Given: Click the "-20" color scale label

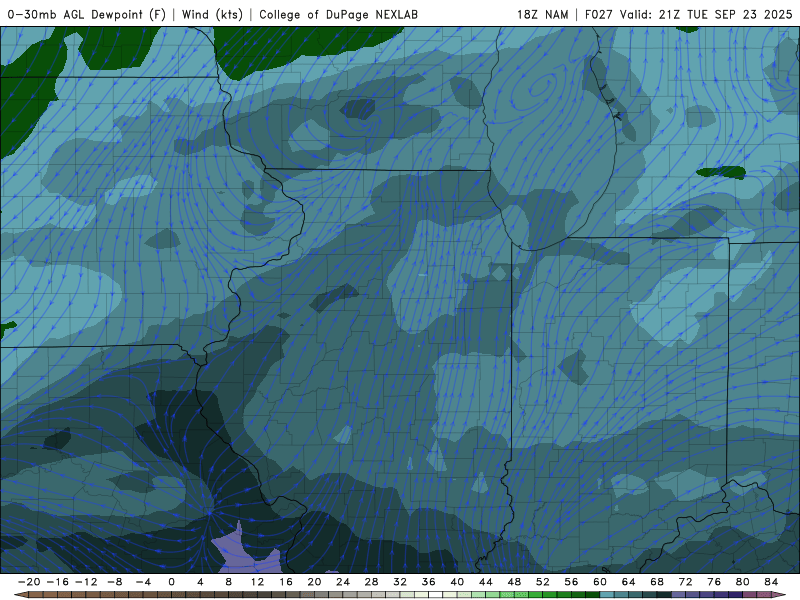Looking at the screenshot, I should (29, 582).
